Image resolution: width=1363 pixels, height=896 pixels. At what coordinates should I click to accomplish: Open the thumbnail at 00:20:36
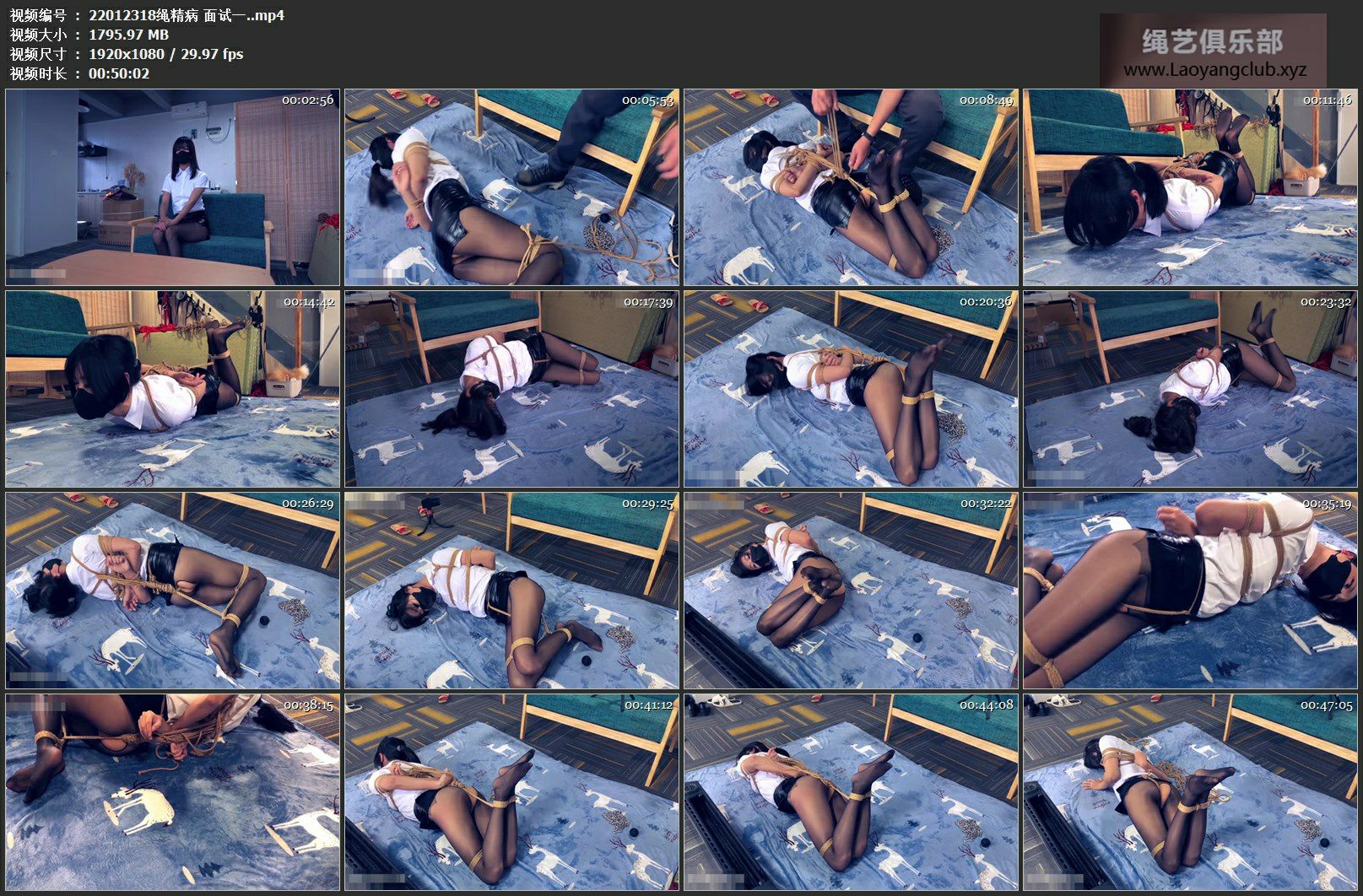coord(851,389)
